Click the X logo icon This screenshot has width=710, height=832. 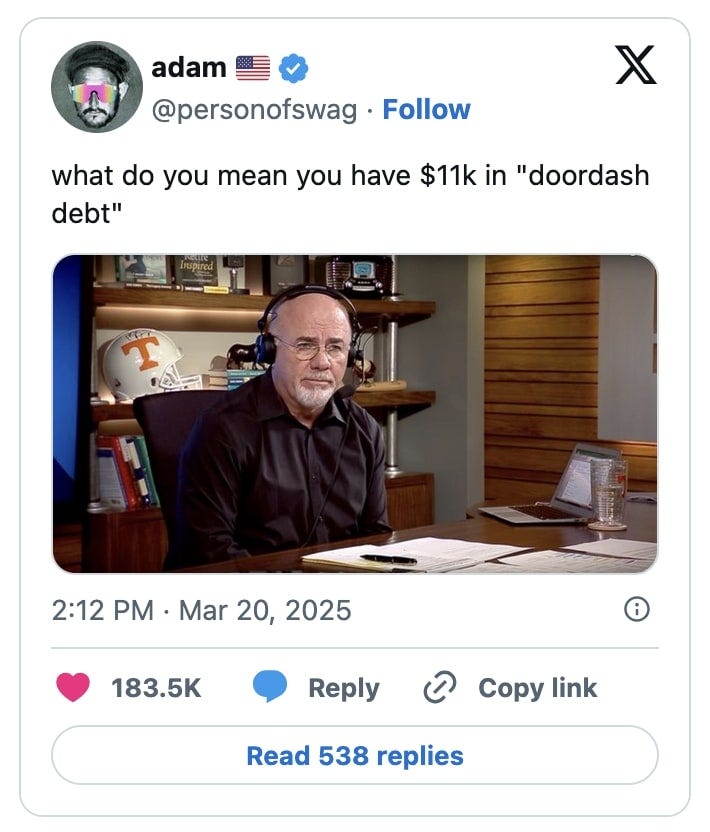click(x=636, y=65)
